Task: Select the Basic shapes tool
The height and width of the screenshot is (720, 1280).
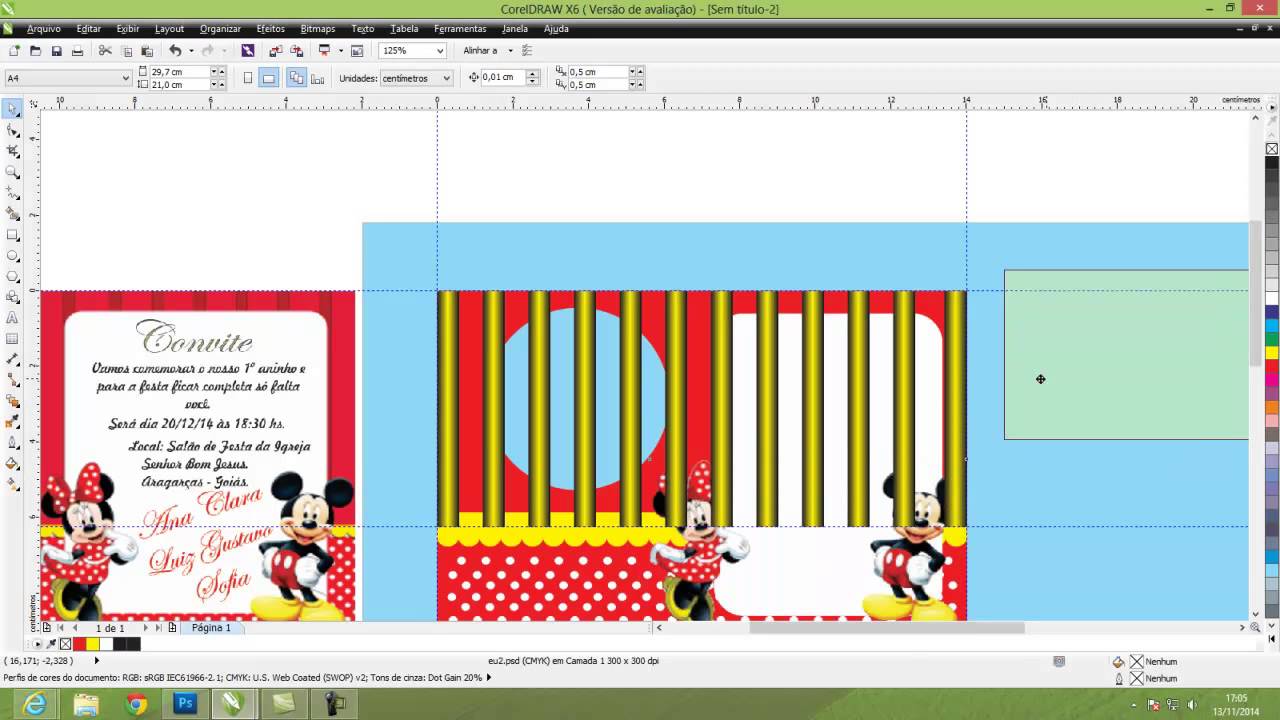Action: (13, 297)
